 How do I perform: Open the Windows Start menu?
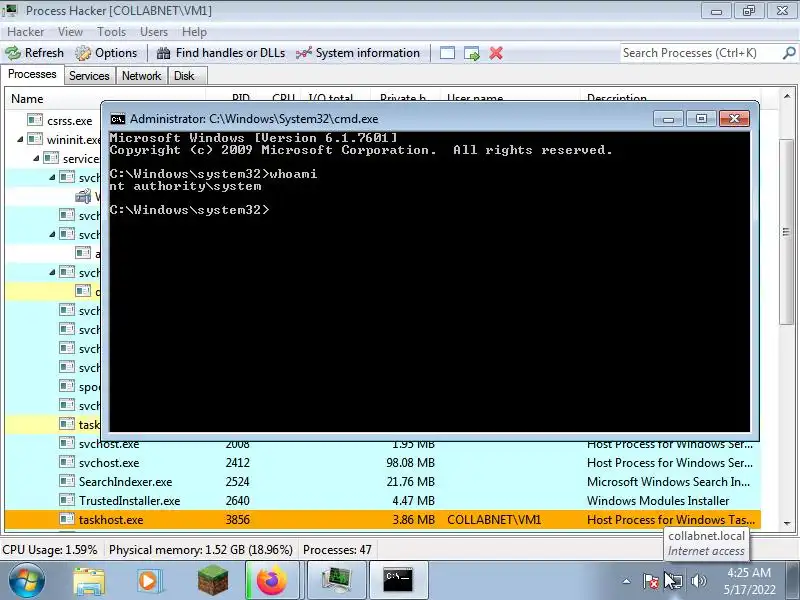pyautogui.click(x=26, y=581)
